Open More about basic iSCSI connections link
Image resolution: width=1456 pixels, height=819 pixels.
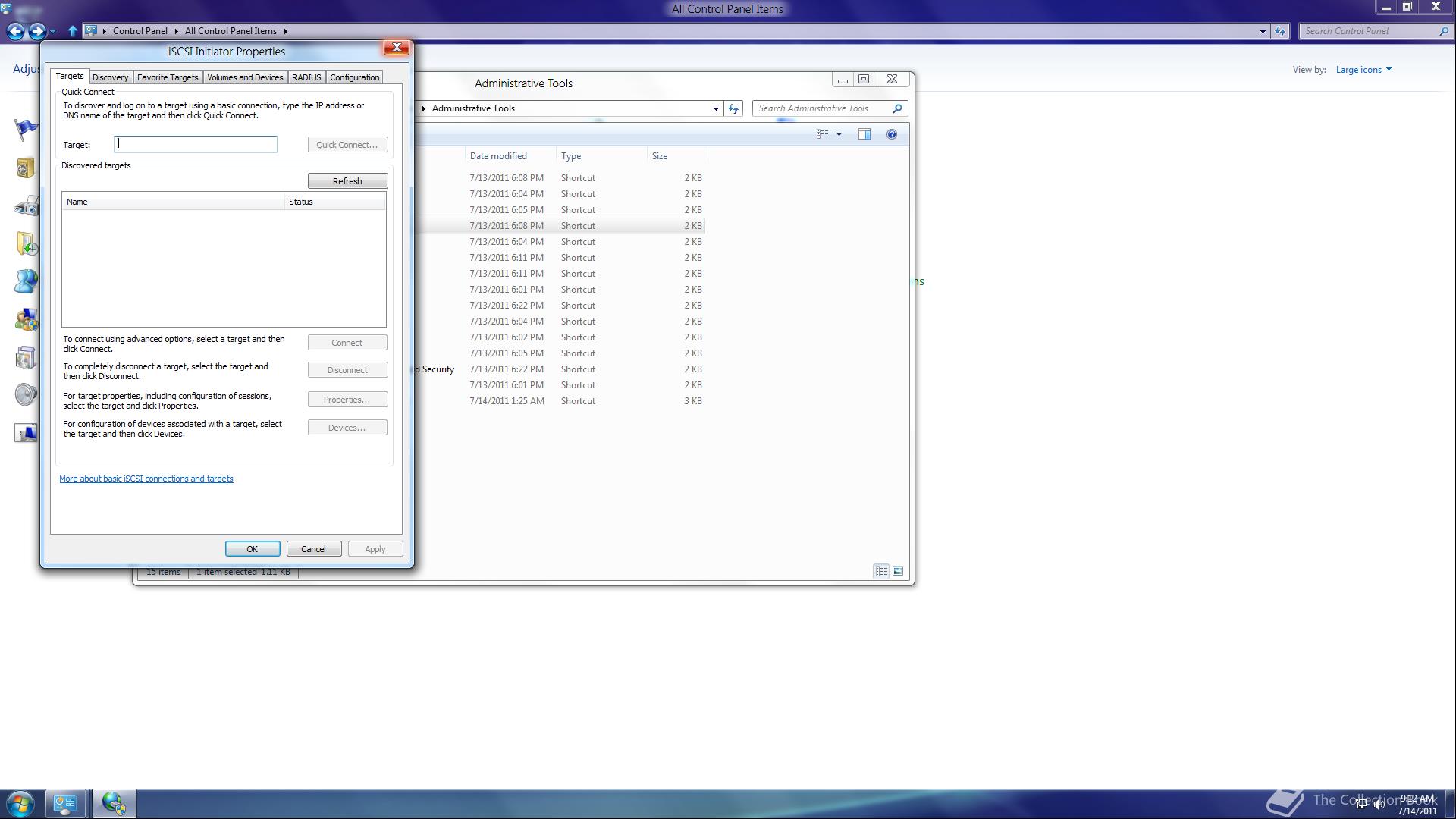tap(146, 479)
